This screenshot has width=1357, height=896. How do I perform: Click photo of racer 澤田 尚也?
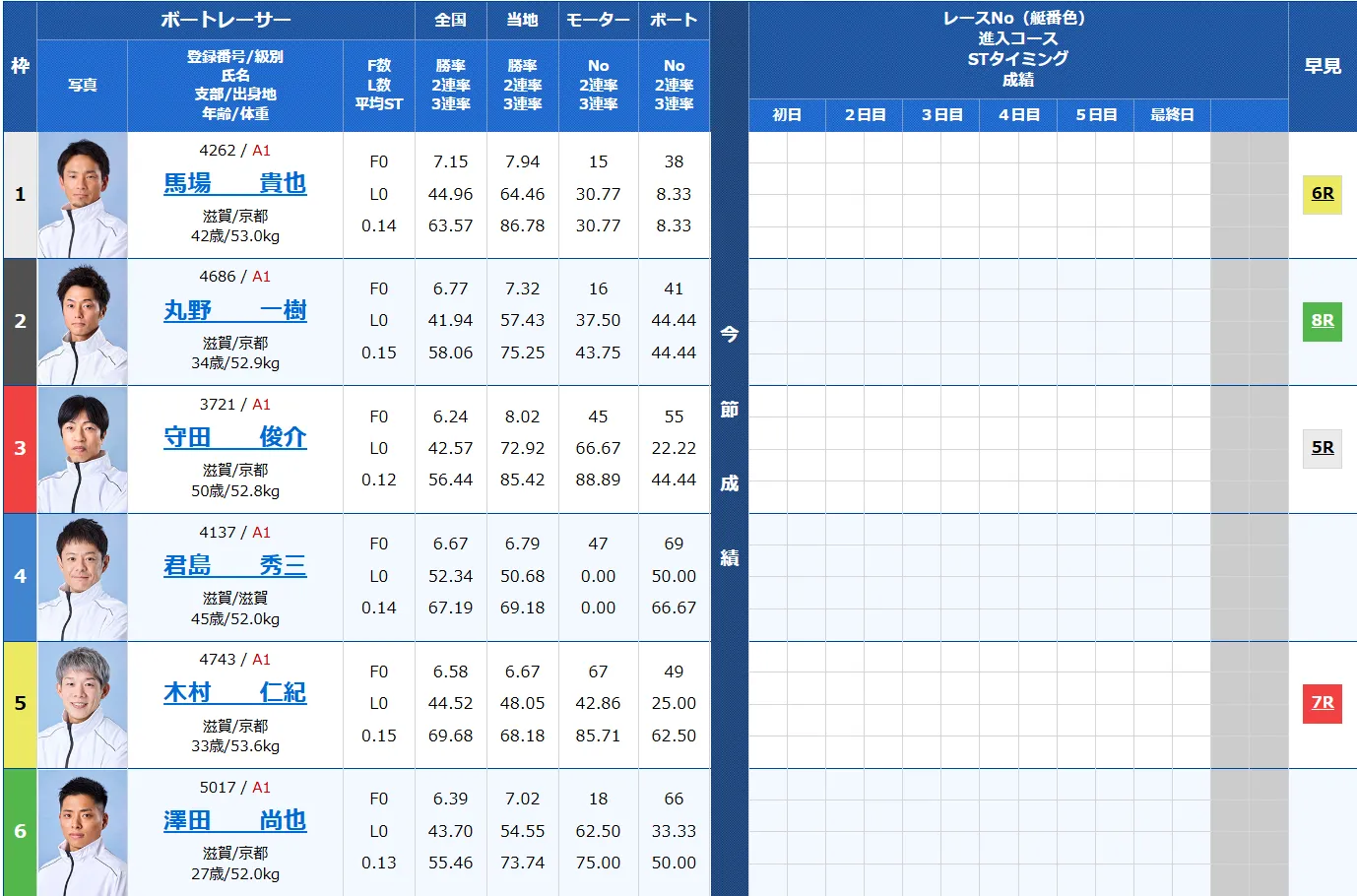(83, 832)
